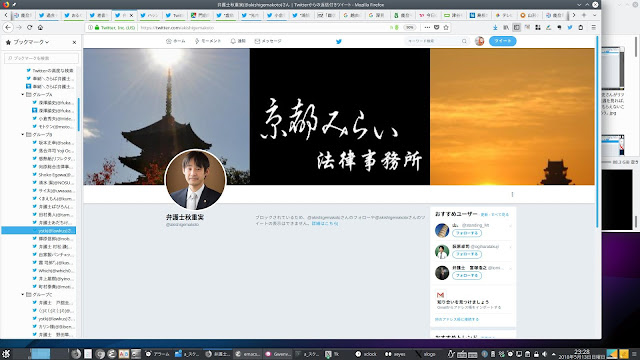The width and height of the screenshot is (640, 360).
Task: Open the KDE application launcher
Action: tap(6, 354)
